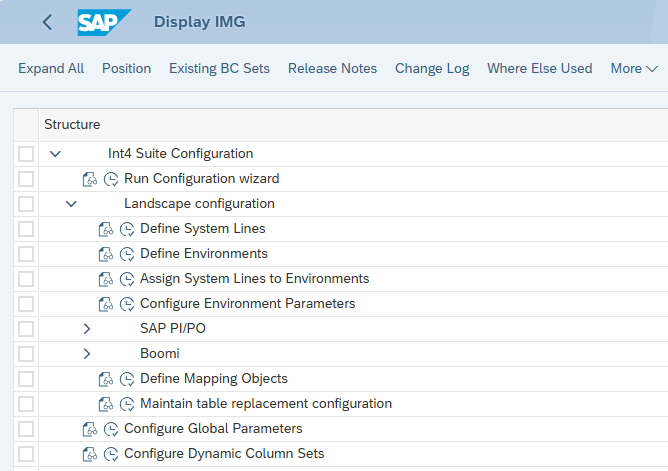Open documentation icon for Configure Environment Parameters
668x471 pixels.
pyautogui.click(x=106, y=304)
